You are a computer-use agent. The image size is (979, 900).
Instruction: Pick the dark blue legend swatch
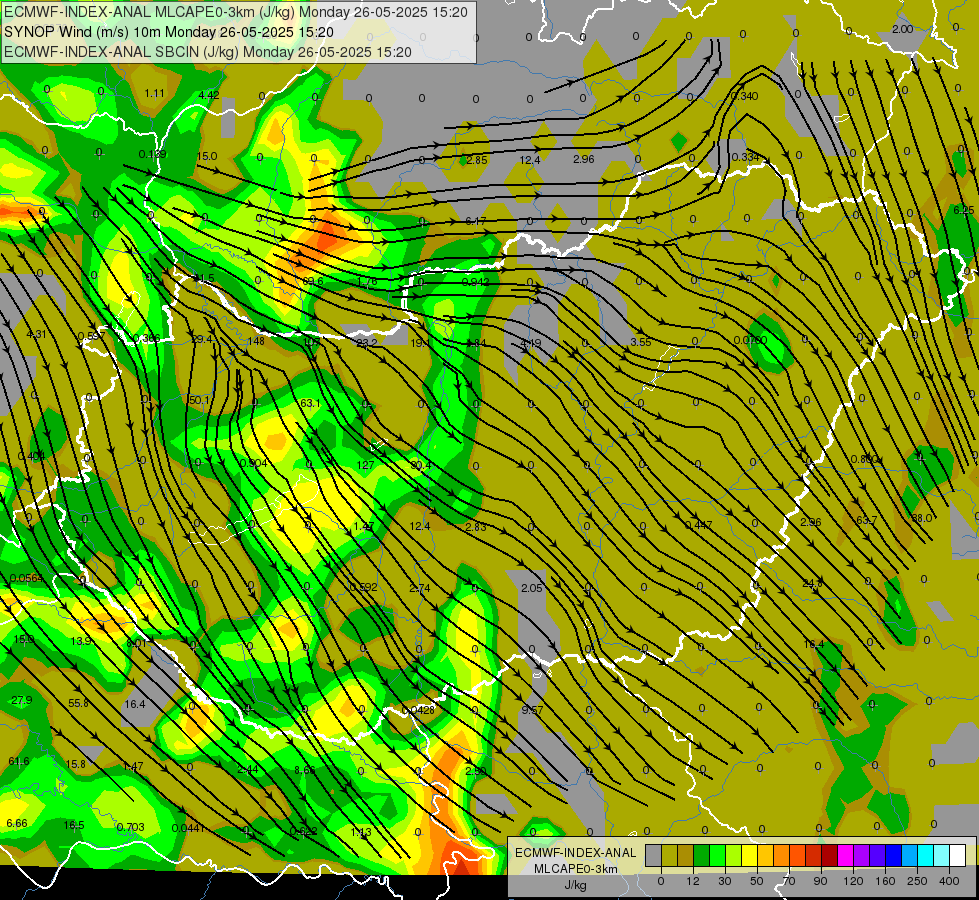[893, 855]
